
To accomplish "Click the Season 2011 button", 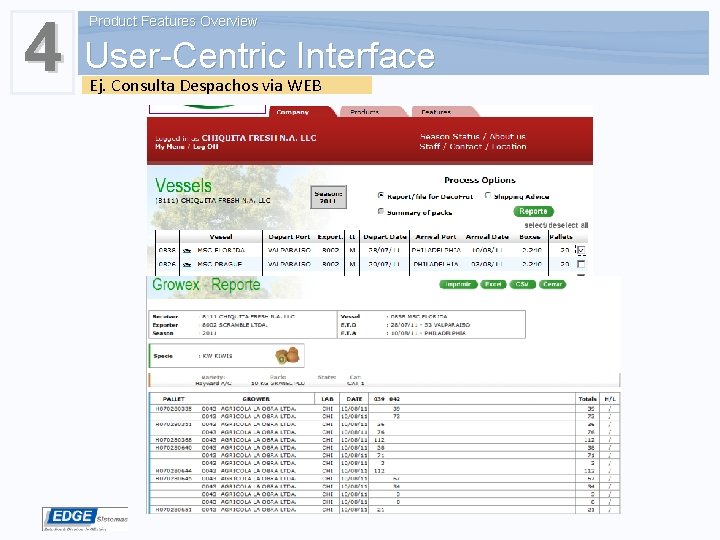I will (x=328, y=197).
